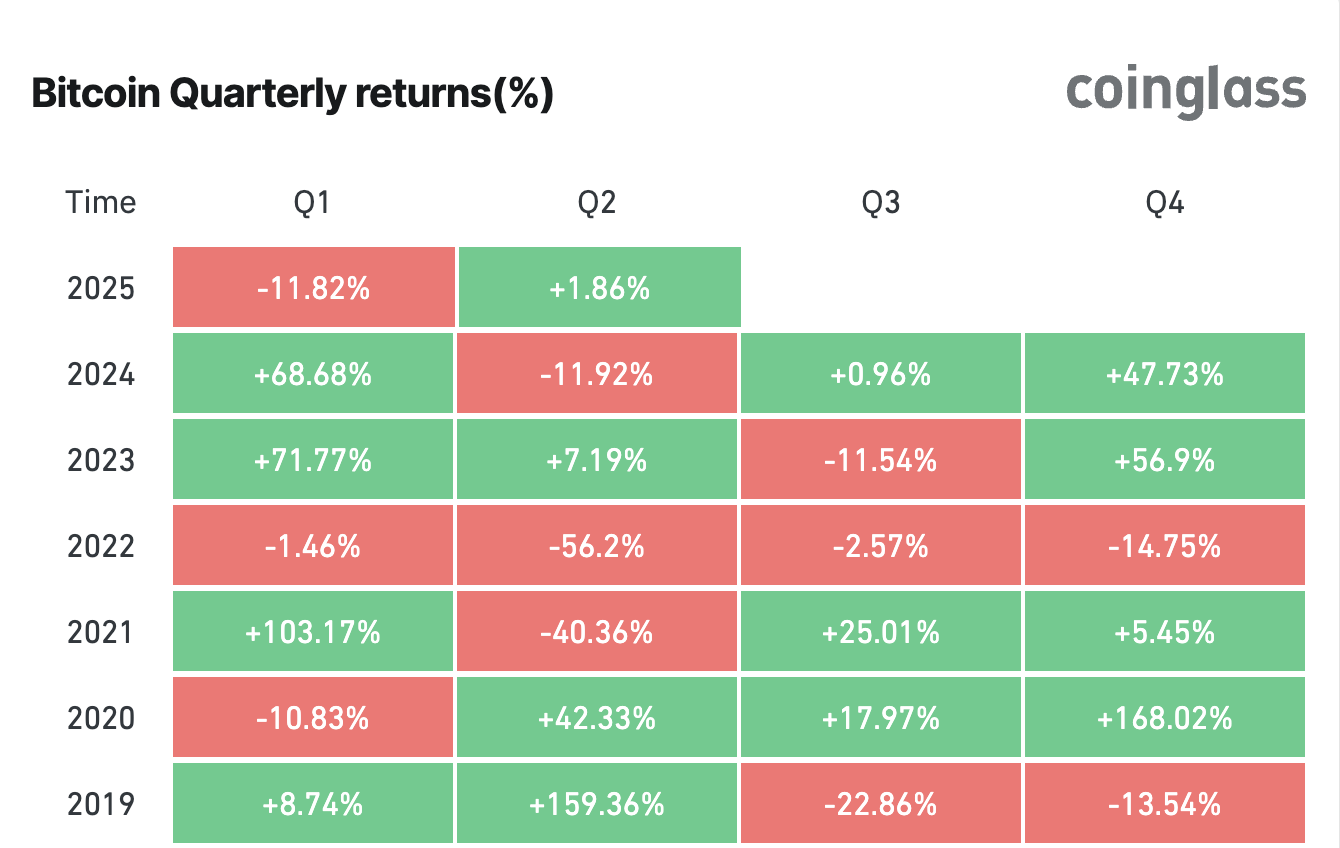Viewport: 1340px width, 848px height.
Task: Click the 2021 Q1 +103.17% cell
Action: pyautogui.click(x=313, y=632)
